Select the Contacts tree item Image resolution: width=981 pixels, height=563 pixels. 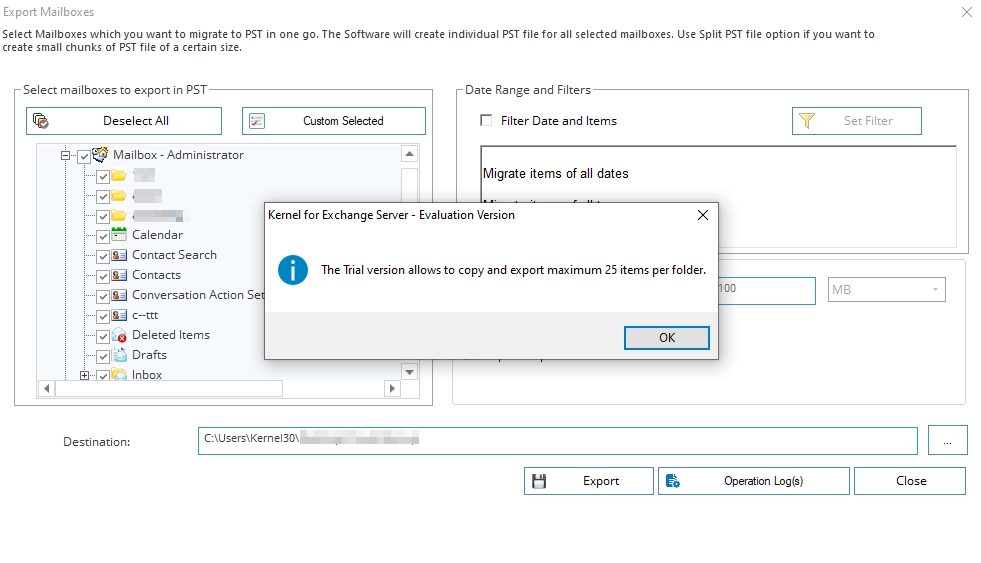156,275
